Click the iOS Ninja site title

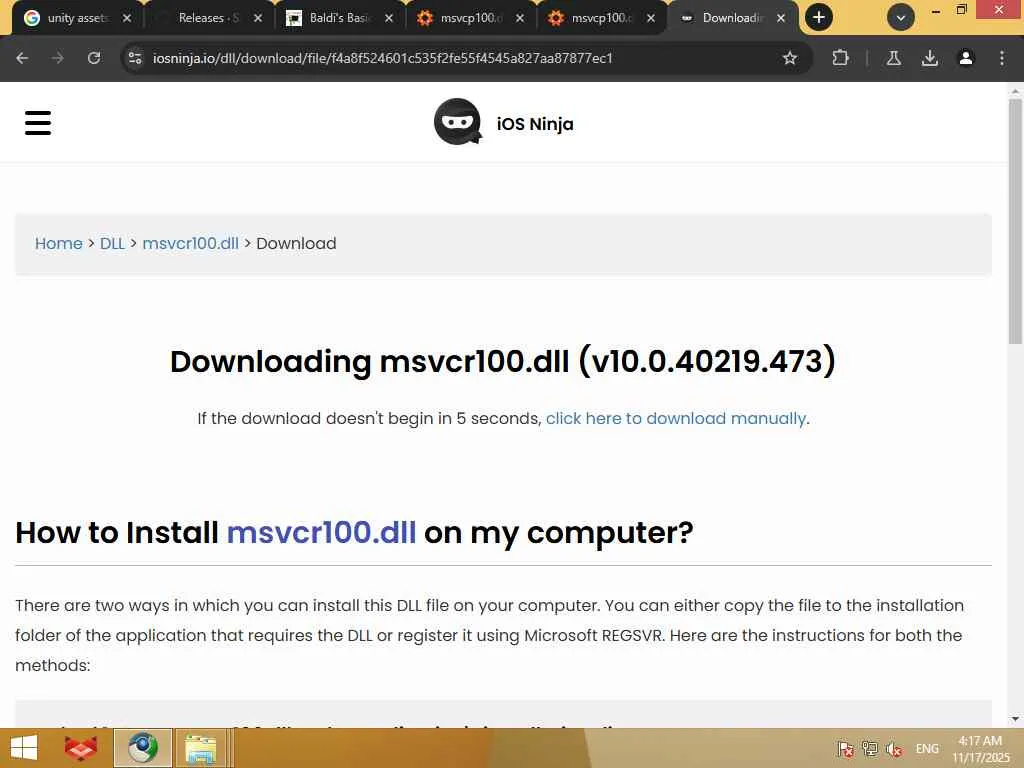coord(535,123)
